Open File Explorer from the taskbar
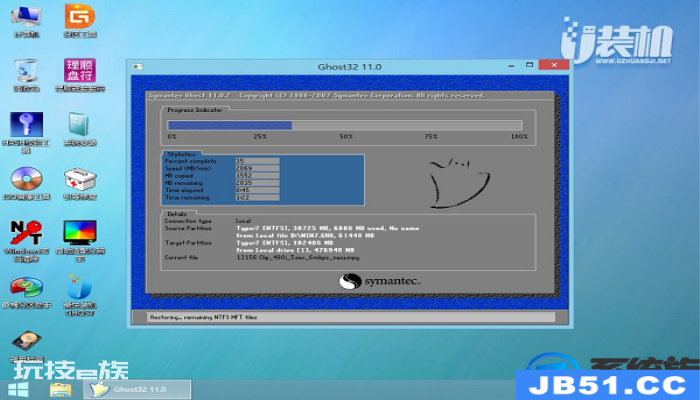Screen dimensions: 700x400 tap(60, 390)
